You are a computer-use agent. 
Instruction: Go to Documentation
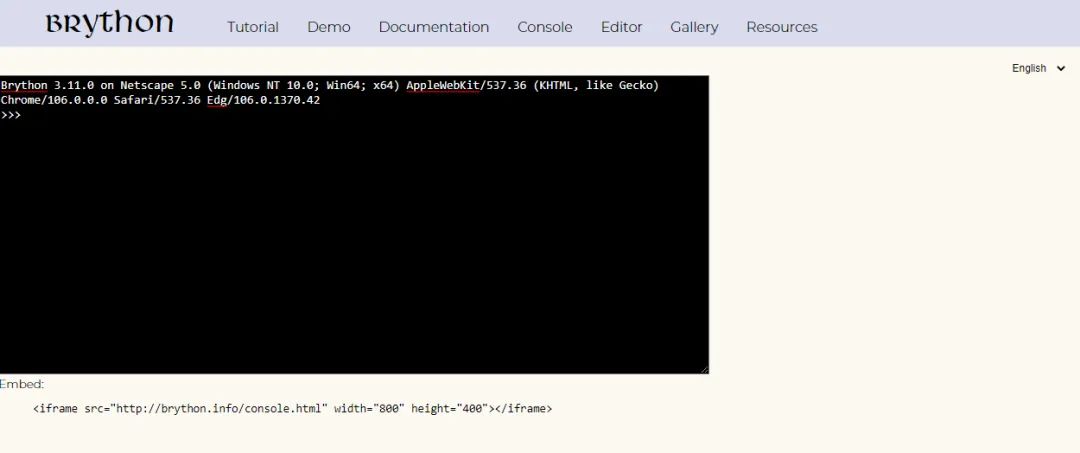[x=434, y=27]
